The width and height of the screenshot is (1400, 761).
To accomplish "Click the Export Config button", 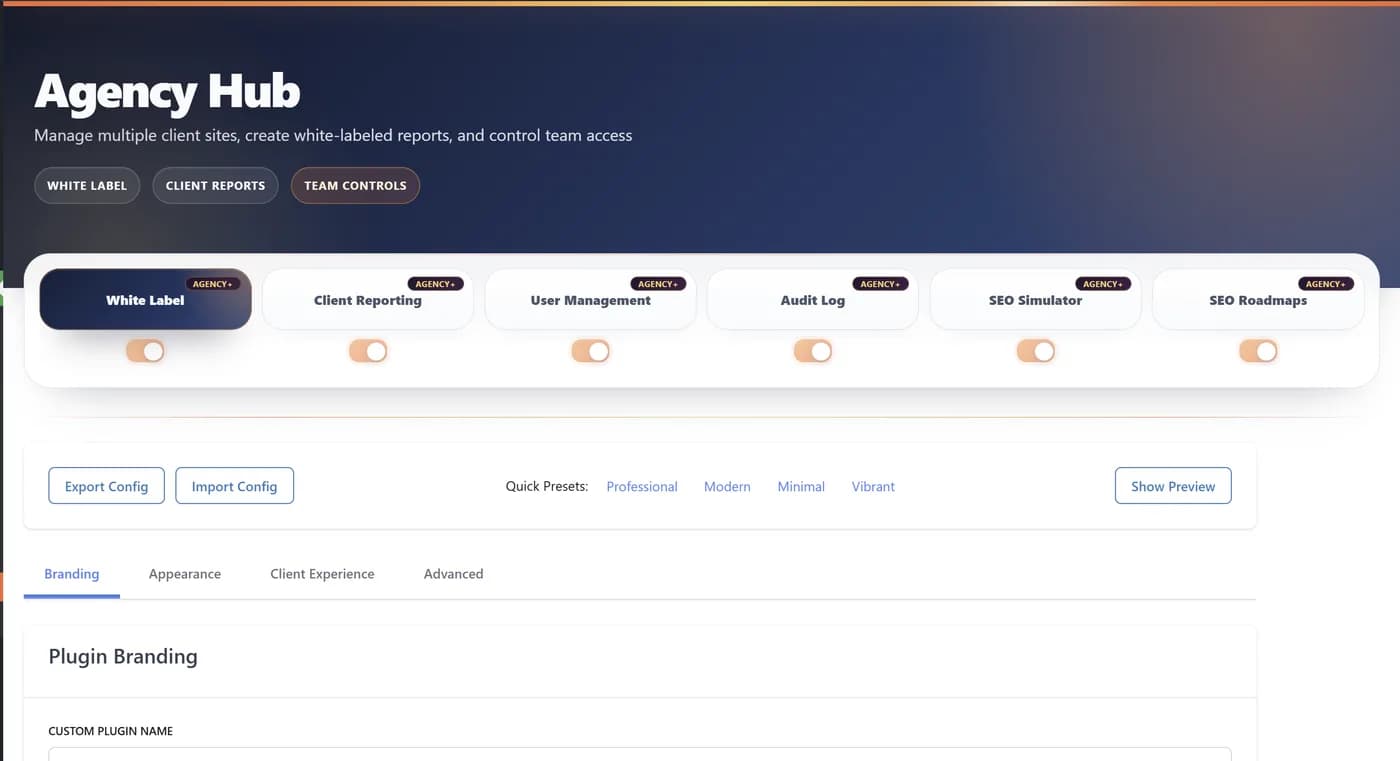I will coord(106,486).
